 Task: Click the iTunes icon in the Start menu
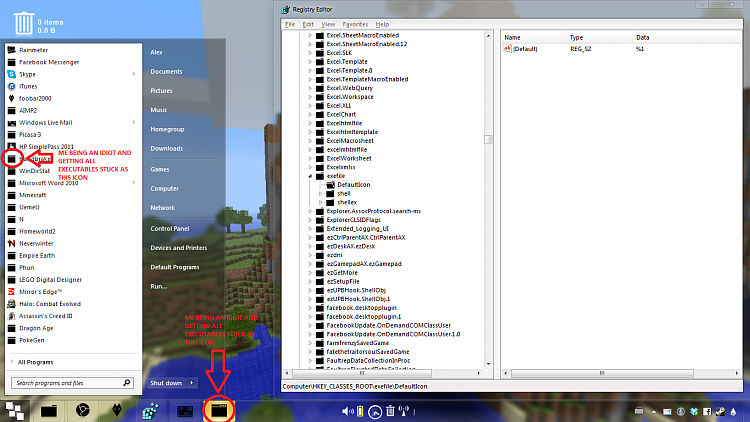11,86
